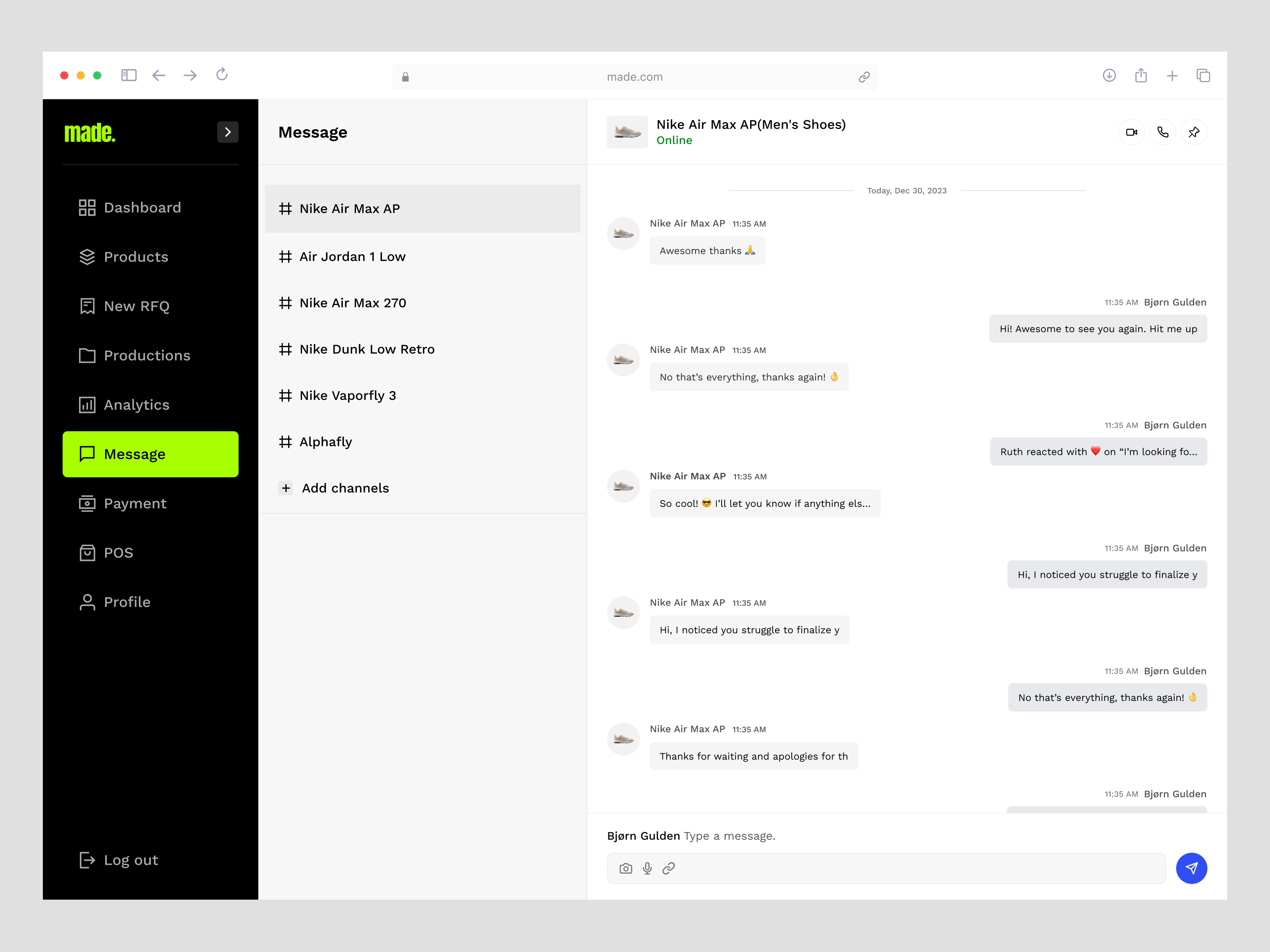Reload the page in the browser toolbar

(221, 75)
